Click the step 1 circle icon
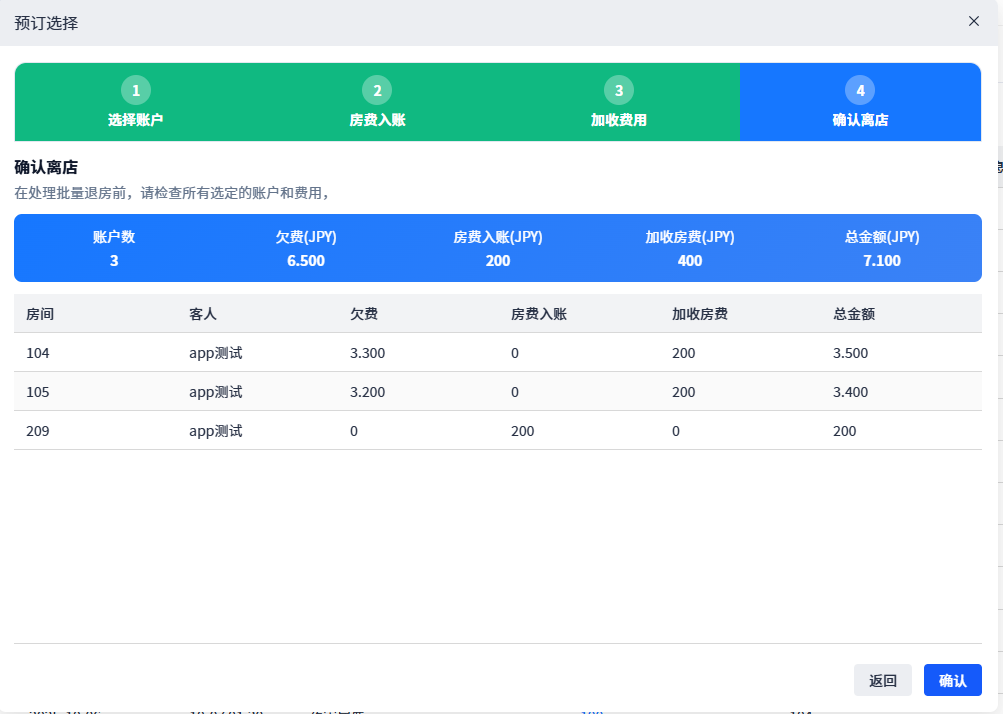 pyautogui.click(x=136, y=91)
